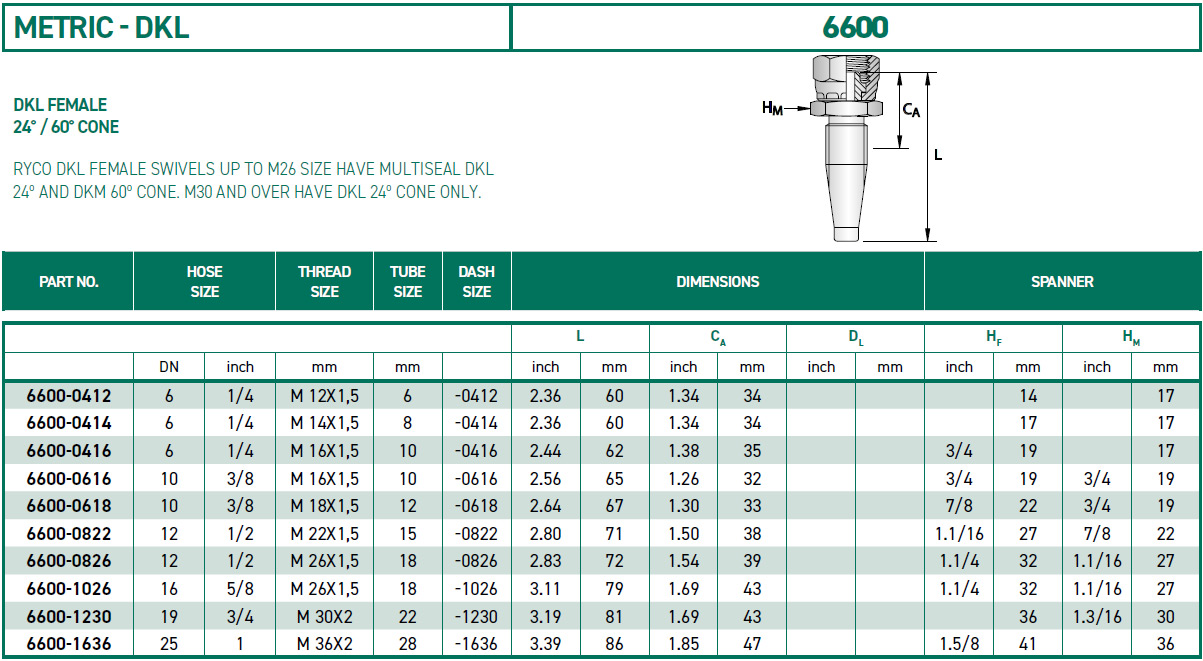Click HF spanner value 41 mm
The width and height of the screenshot is (1203, 661).
1028,643
